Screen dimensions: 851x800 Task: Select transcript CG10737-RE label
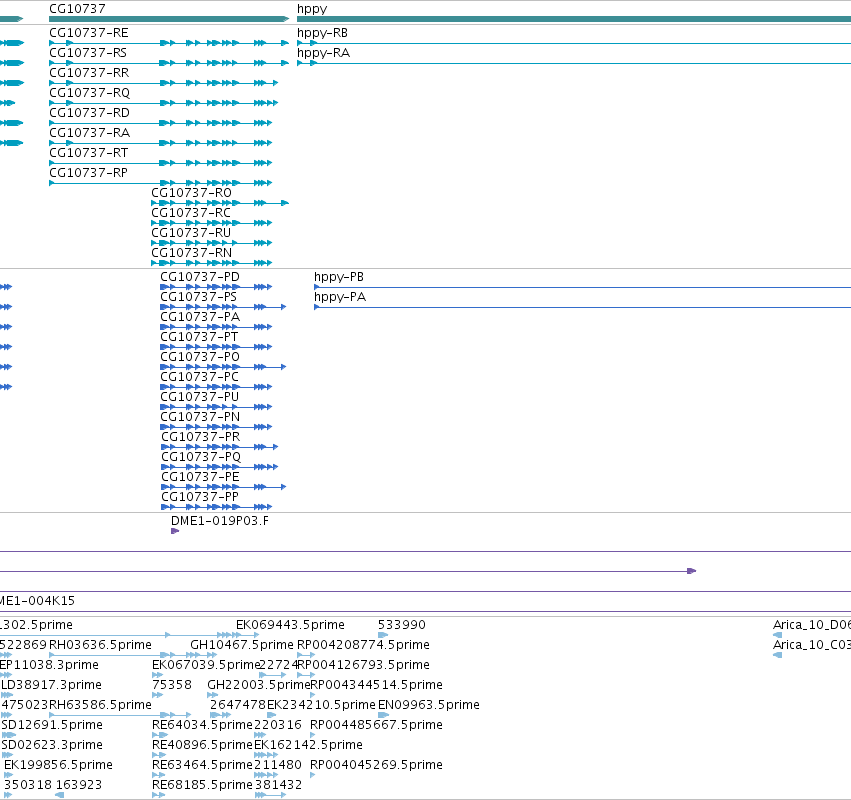point(89,33)
